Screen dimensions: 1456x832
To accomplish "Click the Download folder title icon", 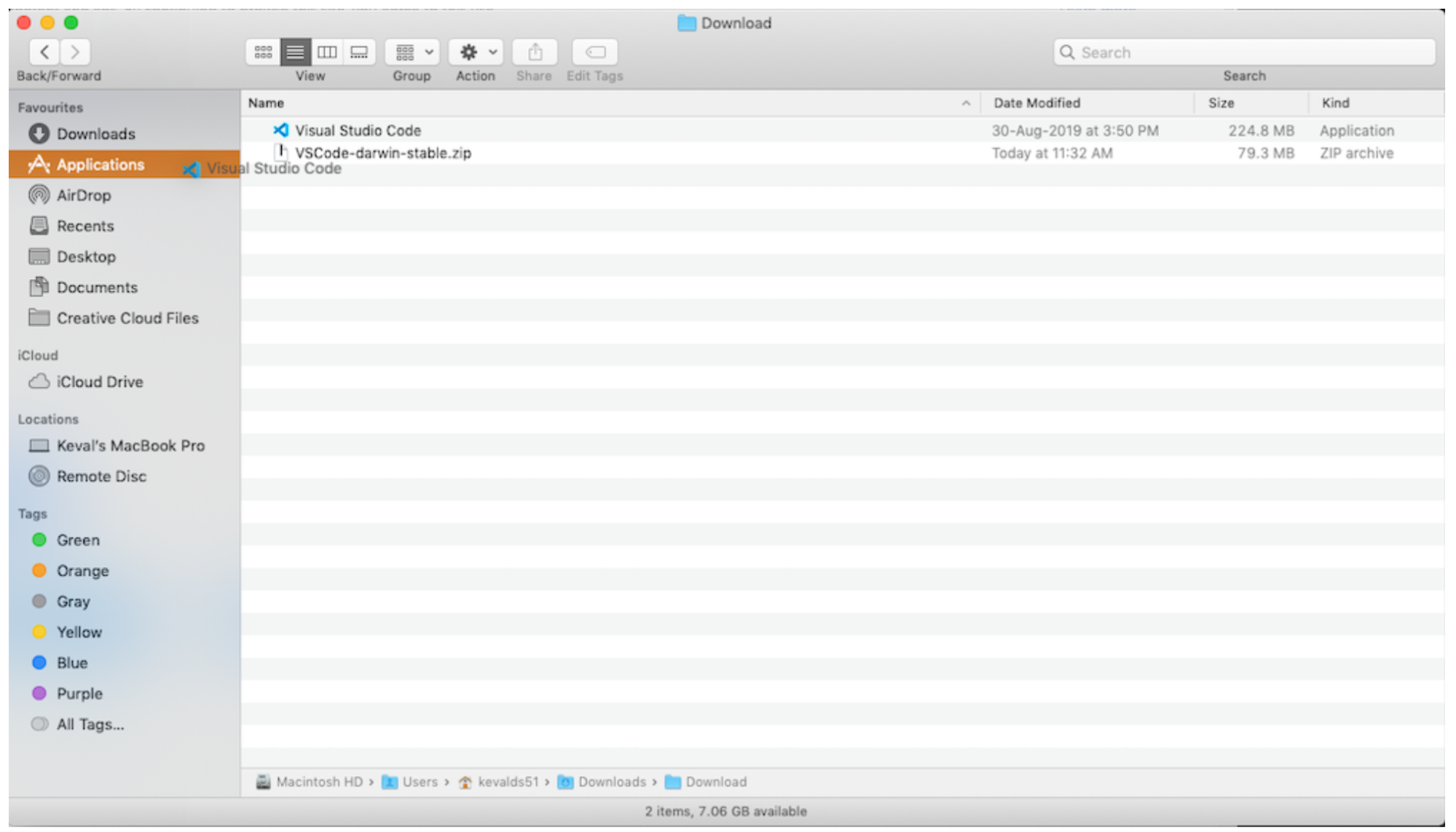I will 686,23.
